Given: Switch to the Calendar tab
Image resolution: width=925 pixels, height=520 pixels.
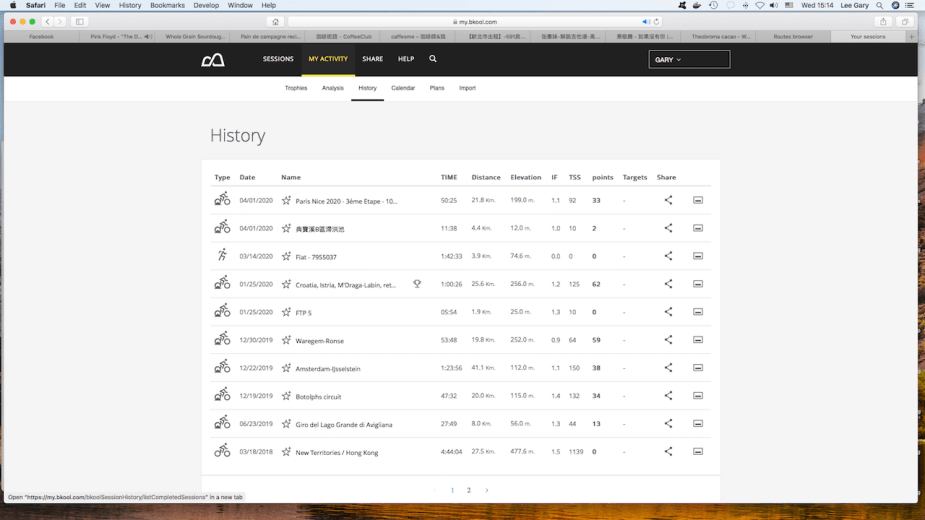Looking at the screenshot, I should click(403, 88).
